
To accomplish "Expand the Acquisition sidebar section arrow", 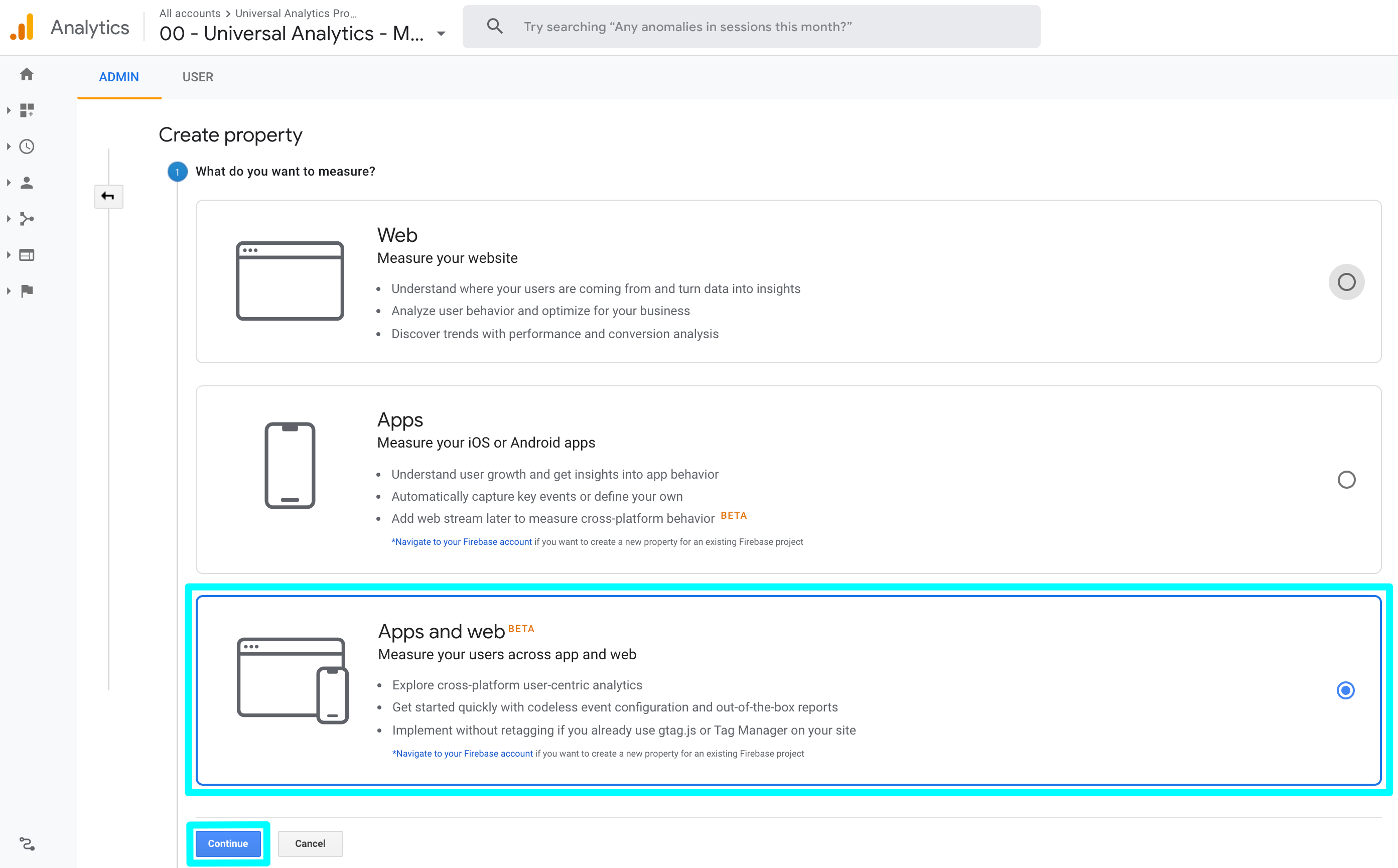I will [9, 219].
